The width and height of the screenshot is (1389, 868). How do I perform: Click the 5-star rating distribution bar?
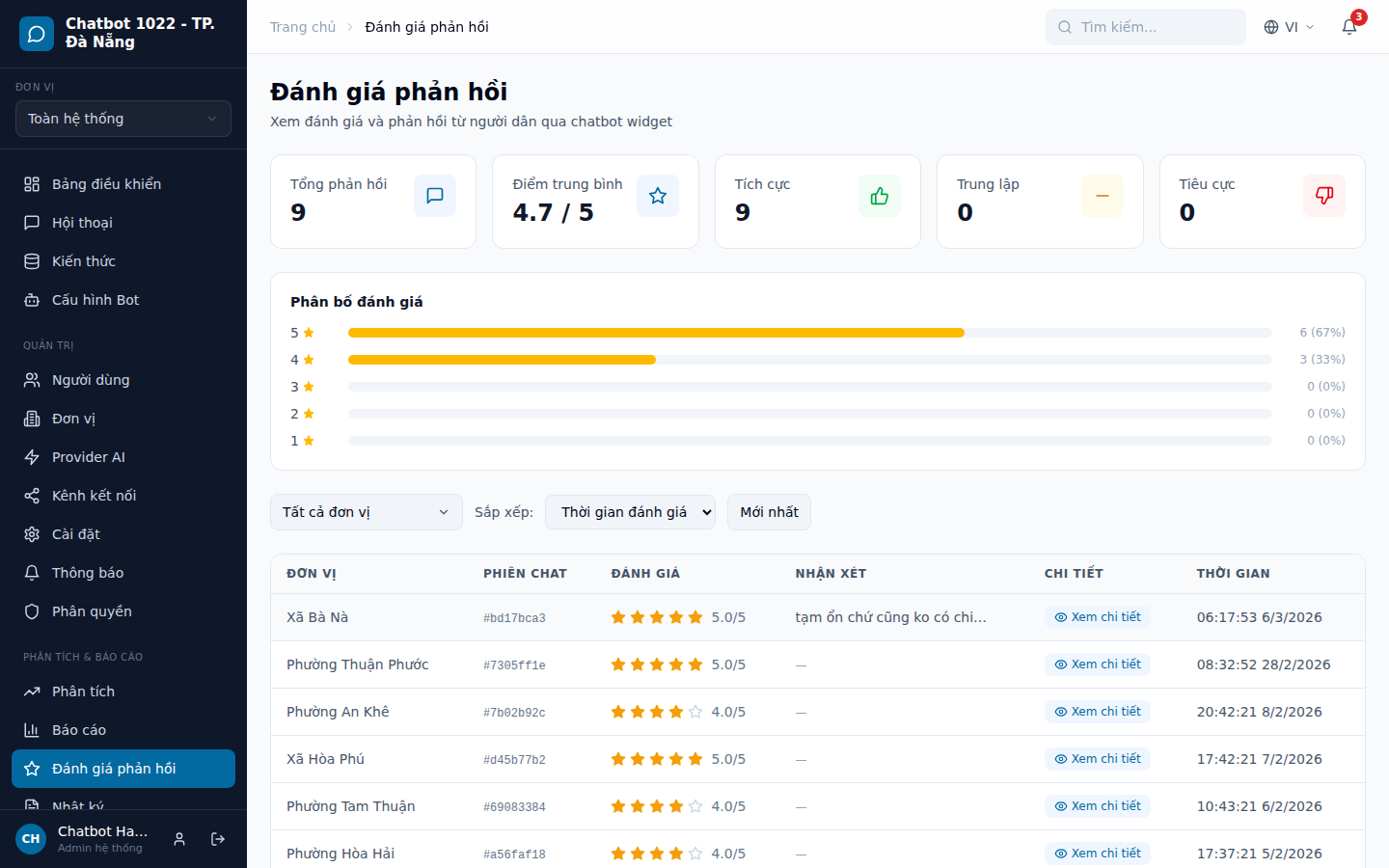pos(656,333)
